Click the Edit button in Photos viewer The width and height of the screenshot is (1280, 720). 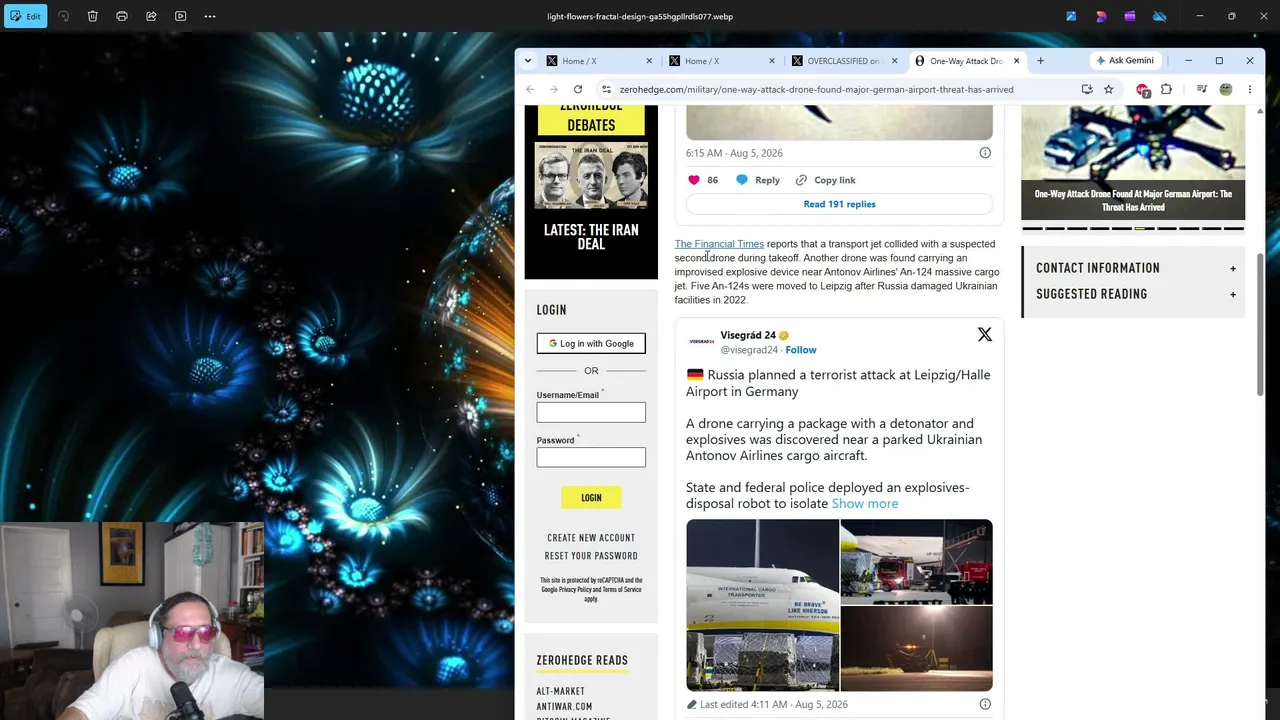[25, 16]
